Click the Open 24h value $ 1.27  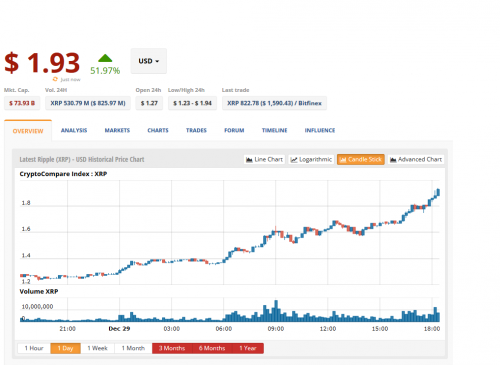click(149, 103)
